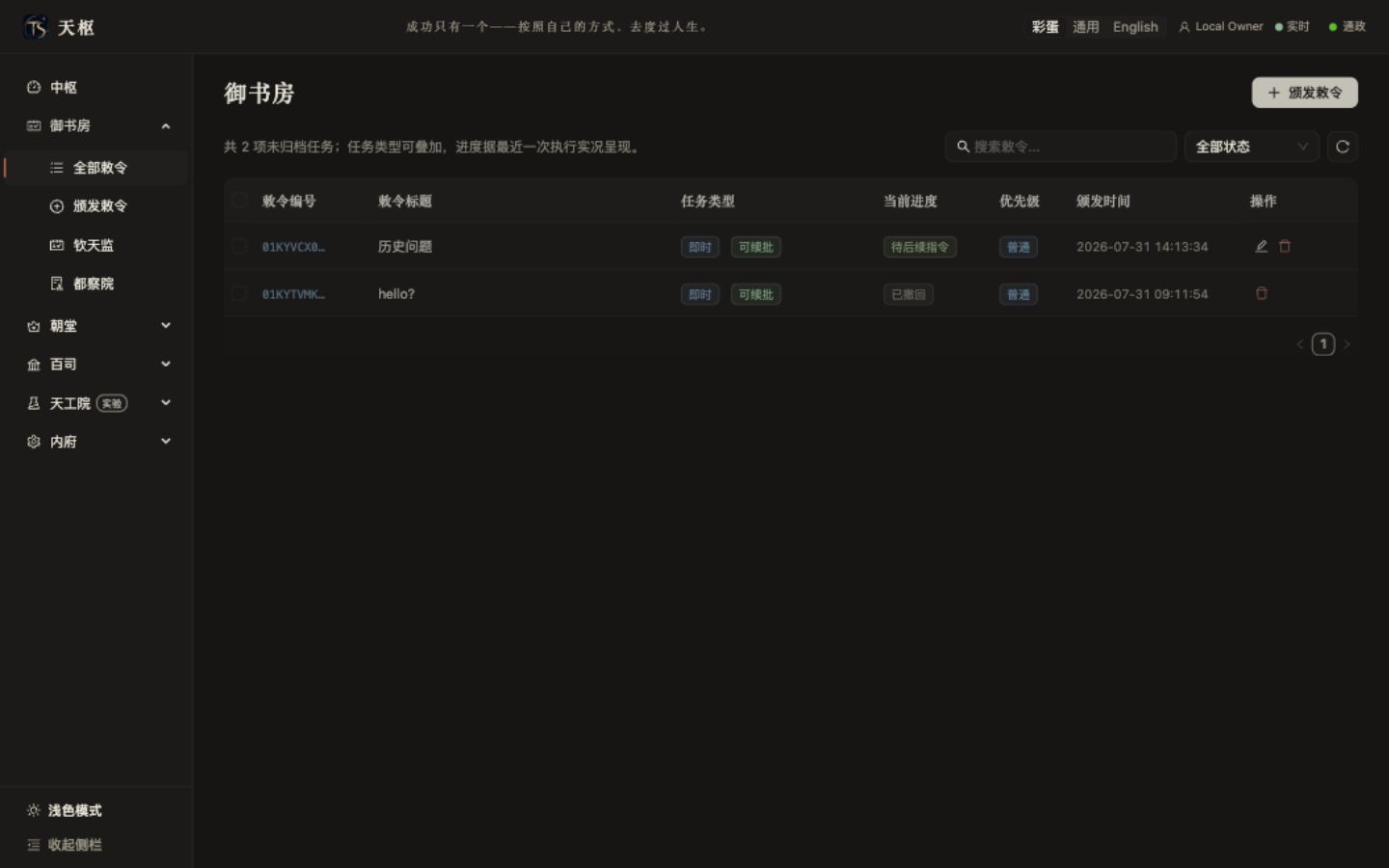Click timestamp 2026-07-31 09:11:54
Image resolution: width=1389 pixels, height=868 pixels.
click(x=1142, y=294)
